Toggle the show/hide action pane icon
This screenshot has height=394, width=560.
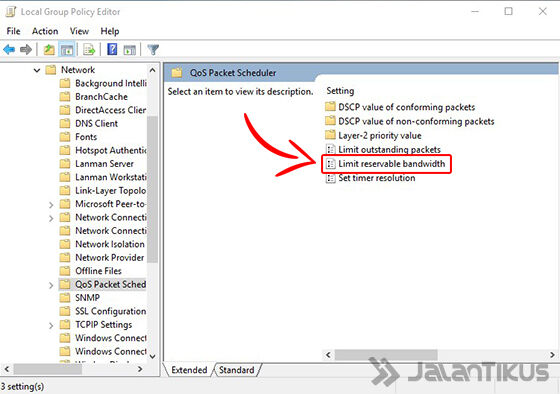[129, 49]
